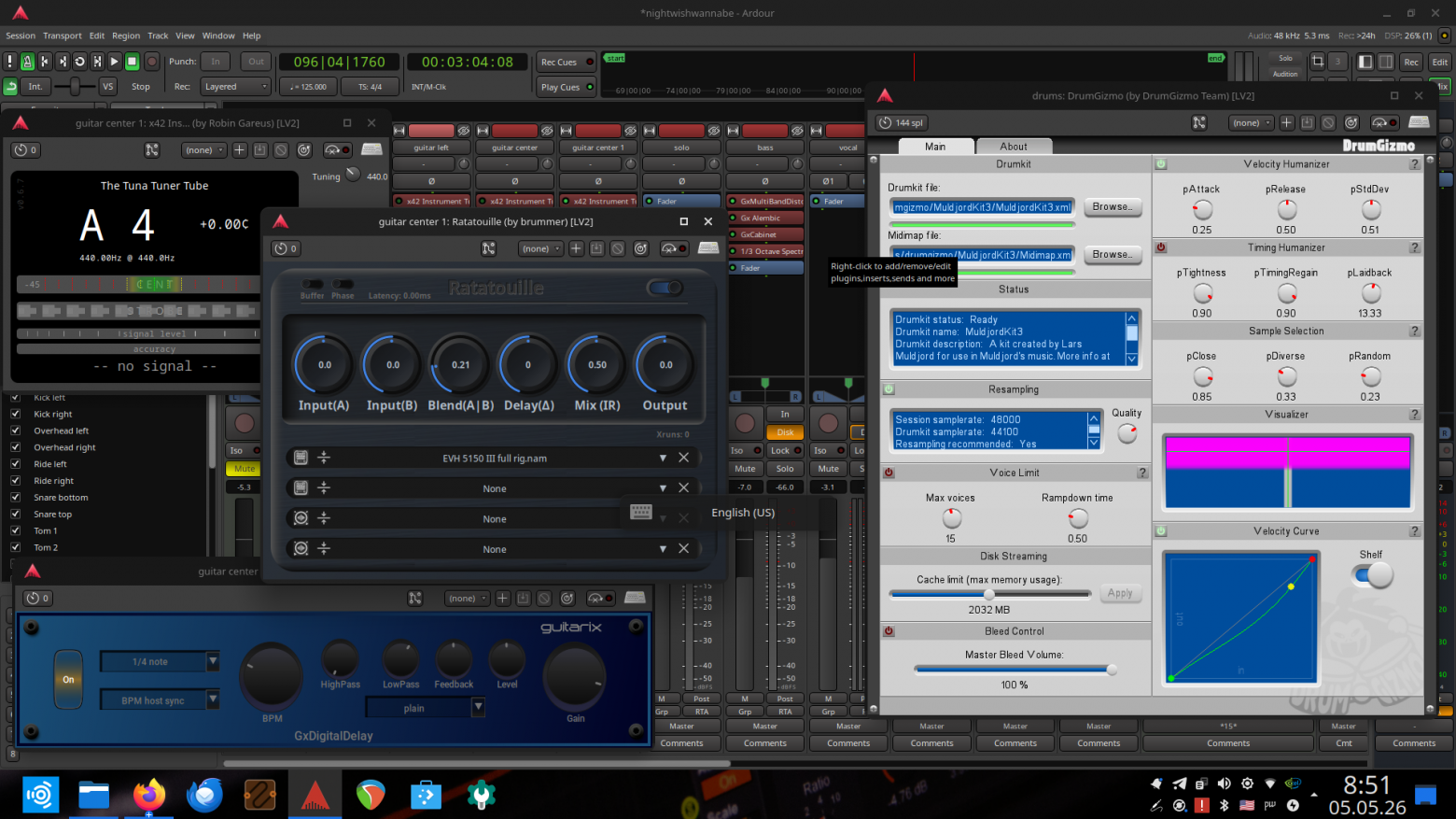Toggle the metronome click in the transport bar
Viewport: 1456px width, 819px height.
[x=27, y=62]
